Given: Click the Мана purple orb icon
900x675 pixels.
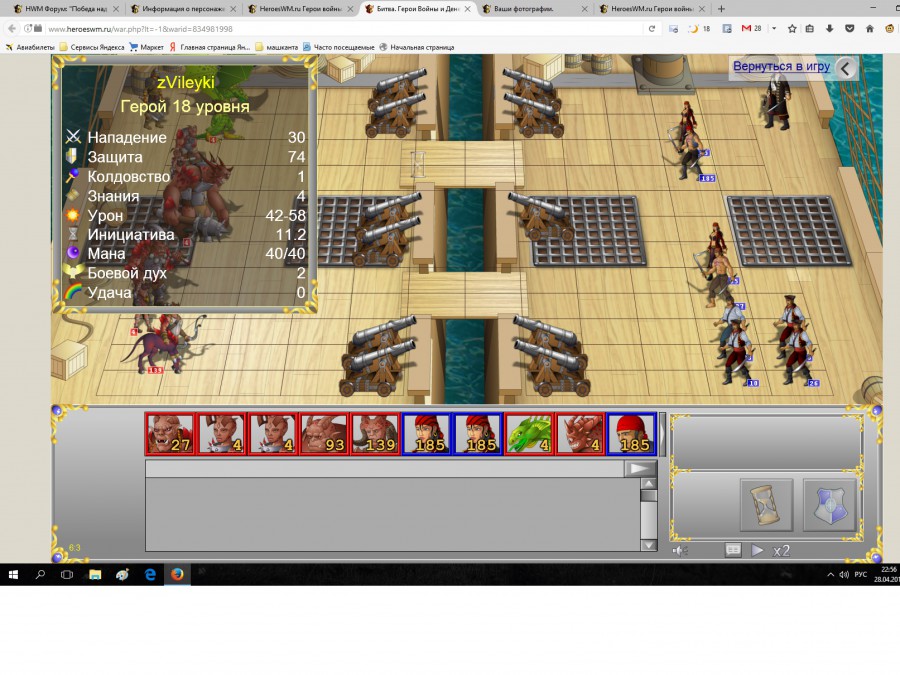Looking at the screenshot, I should coord(72,253).
